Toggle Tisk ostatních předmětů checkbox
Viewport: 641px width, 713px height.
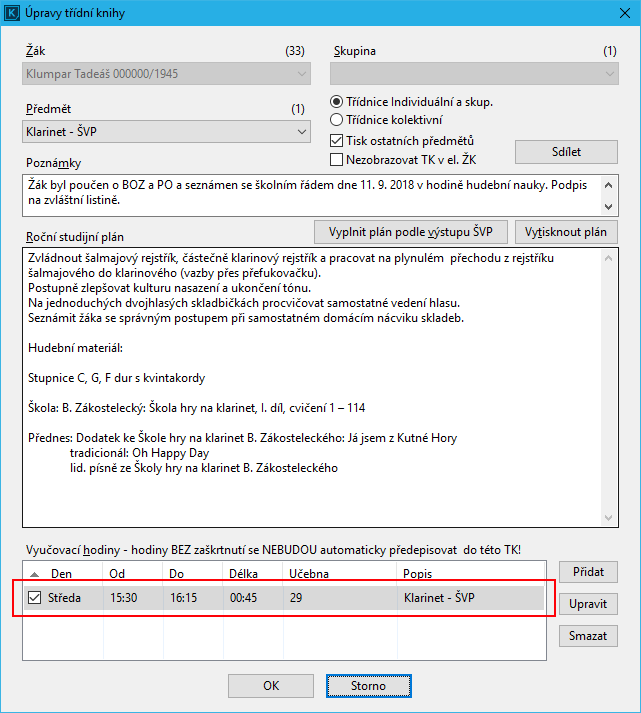(337, 141)
